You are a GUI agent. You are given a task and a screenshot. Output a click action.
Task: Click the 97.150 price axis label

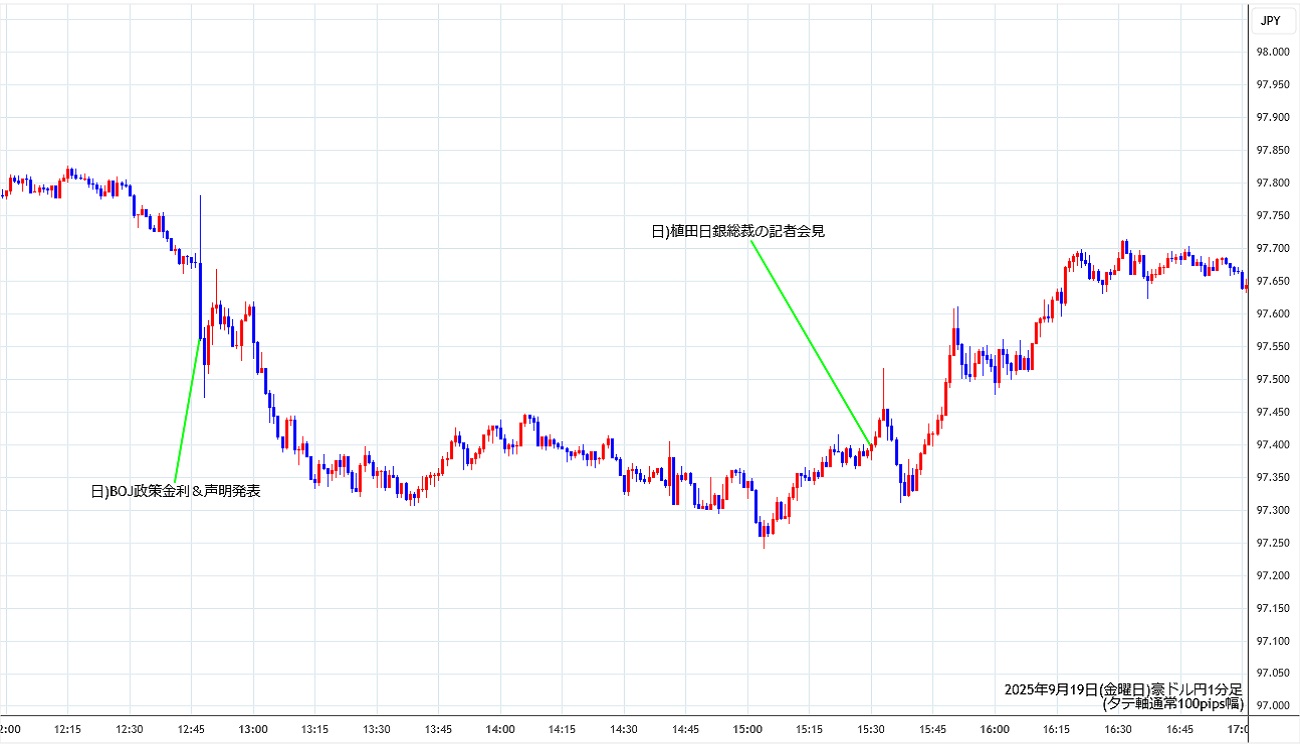[1275, 608]
